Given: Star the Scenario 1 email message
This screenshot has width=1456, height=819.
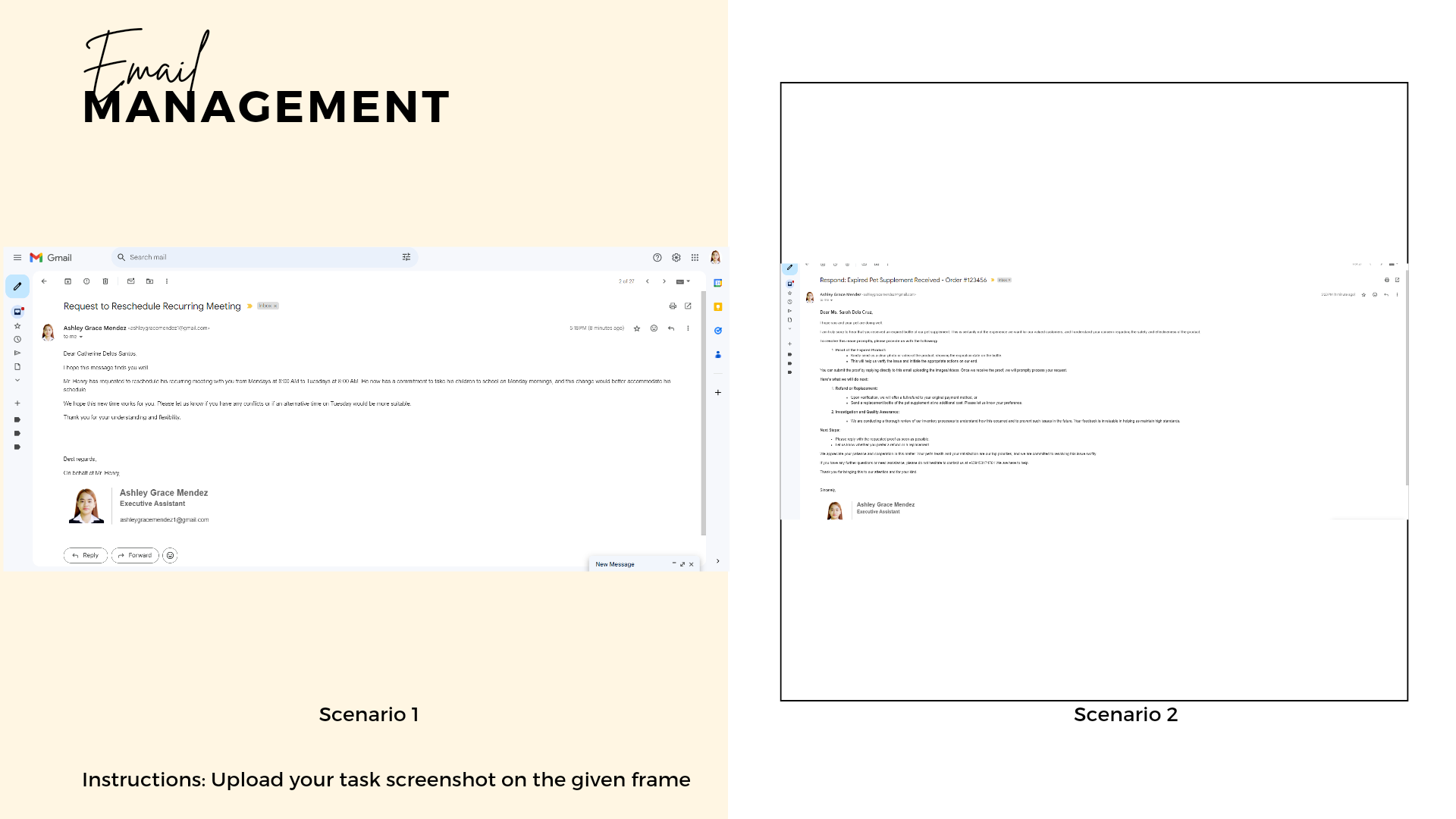Looking at the screenshot, I should pyautogui.click(x=637, y=328).
